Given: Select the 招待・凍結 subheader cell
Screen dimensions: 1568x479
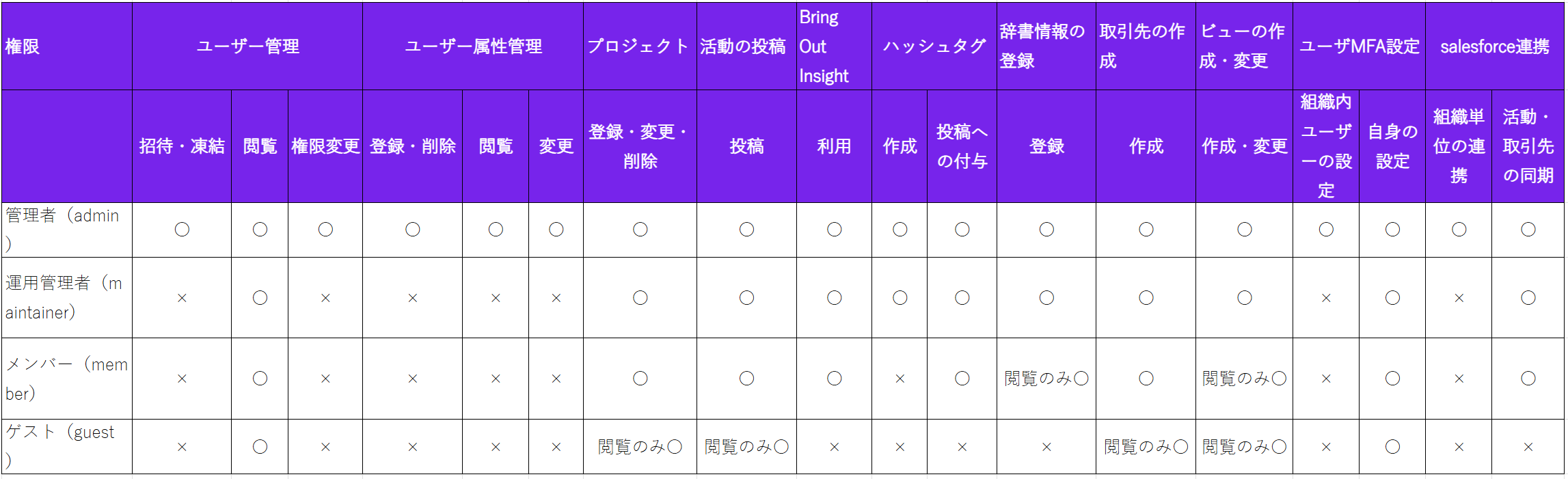Looking at the screenshot, I should click(182, 146).
